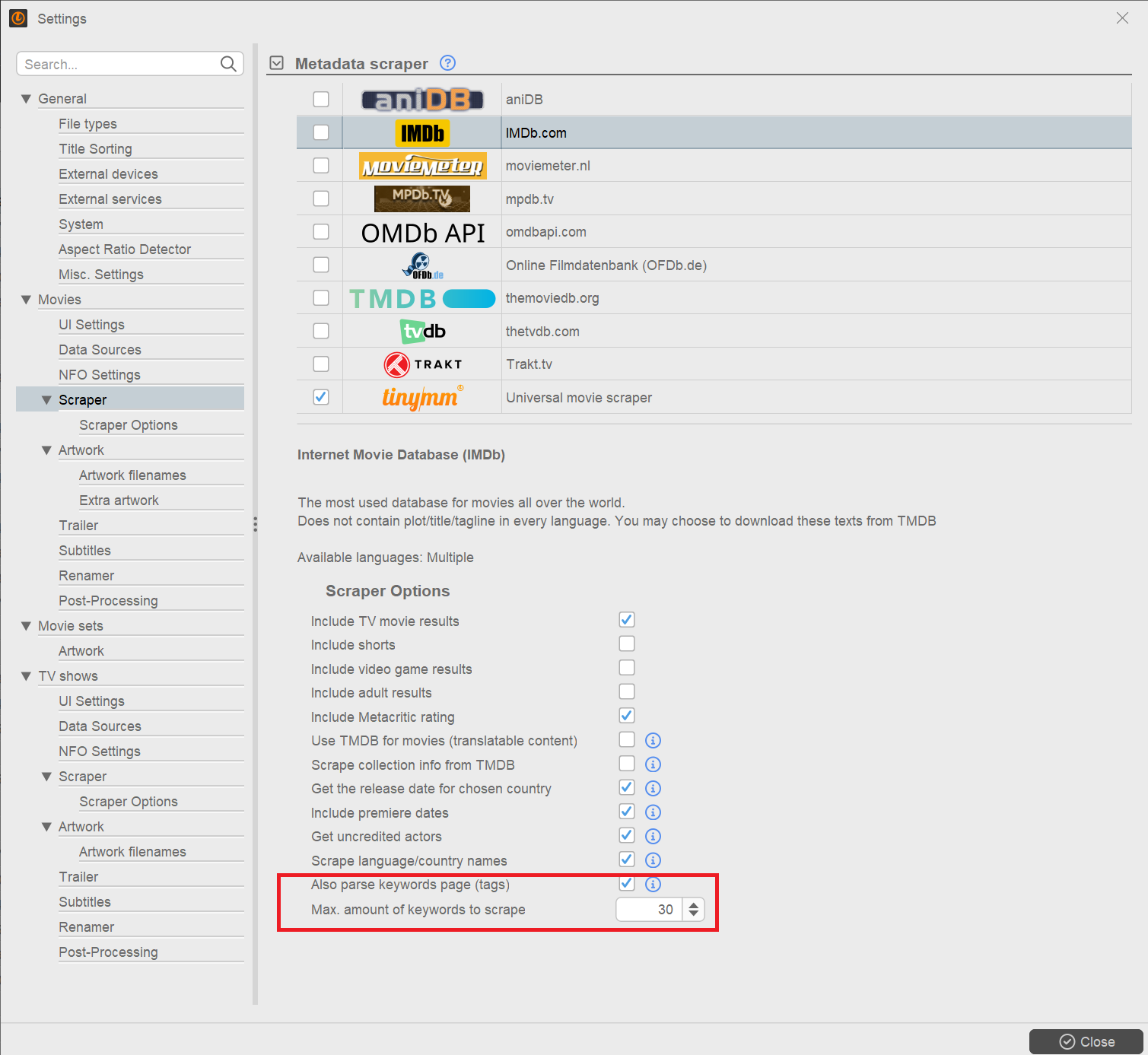The width and height of the screenshot is (1148, 1055).
Task: Close the Settings window
Action: click(x=1122, y=18)
